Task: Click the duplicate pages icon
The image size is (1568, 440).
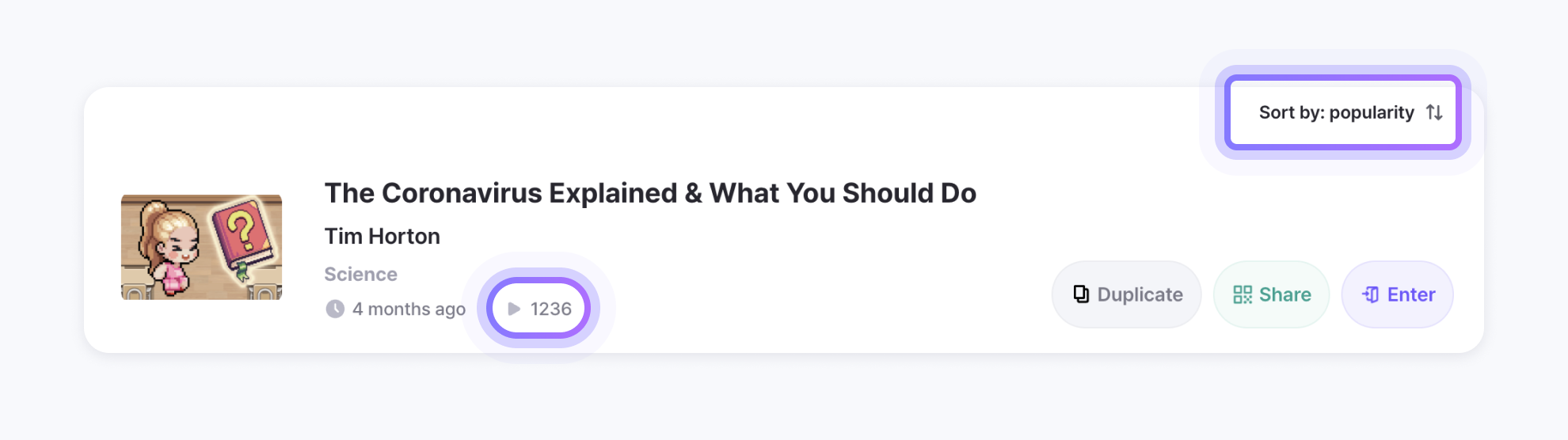Action: point(1081,294)
